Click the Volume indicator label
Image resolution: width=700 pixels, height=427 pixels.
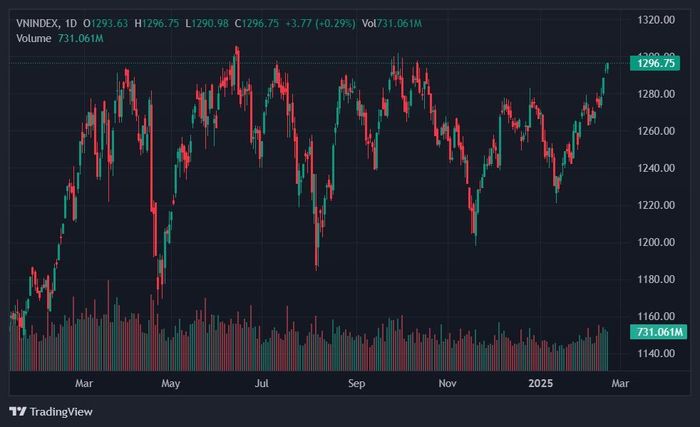pos(33,38)
